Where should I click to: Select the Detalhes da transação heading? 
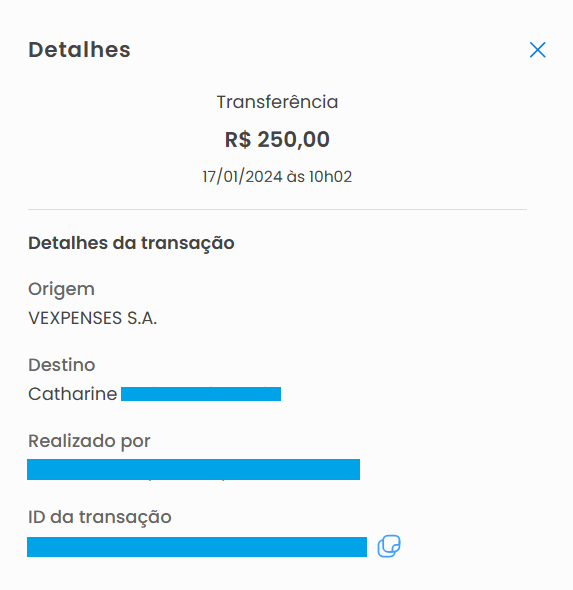tap(131, 243)
